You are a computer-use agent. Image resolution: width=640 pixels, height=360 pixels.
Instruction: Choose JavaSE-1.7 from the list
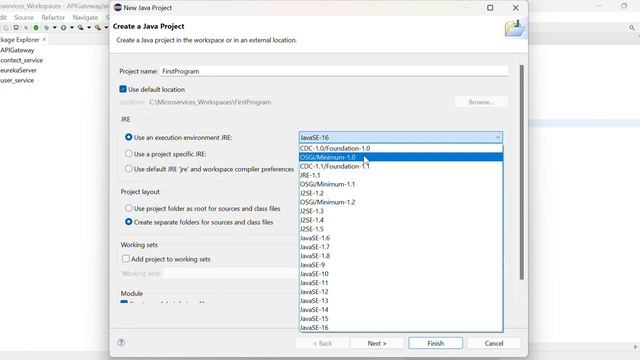click(x=401, y=247)
